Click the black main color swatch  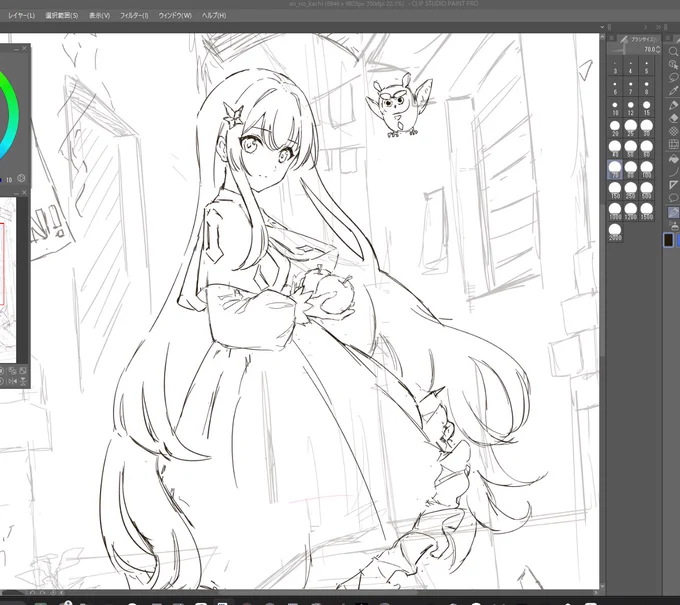pyautogui.click(x=668, y=240)
